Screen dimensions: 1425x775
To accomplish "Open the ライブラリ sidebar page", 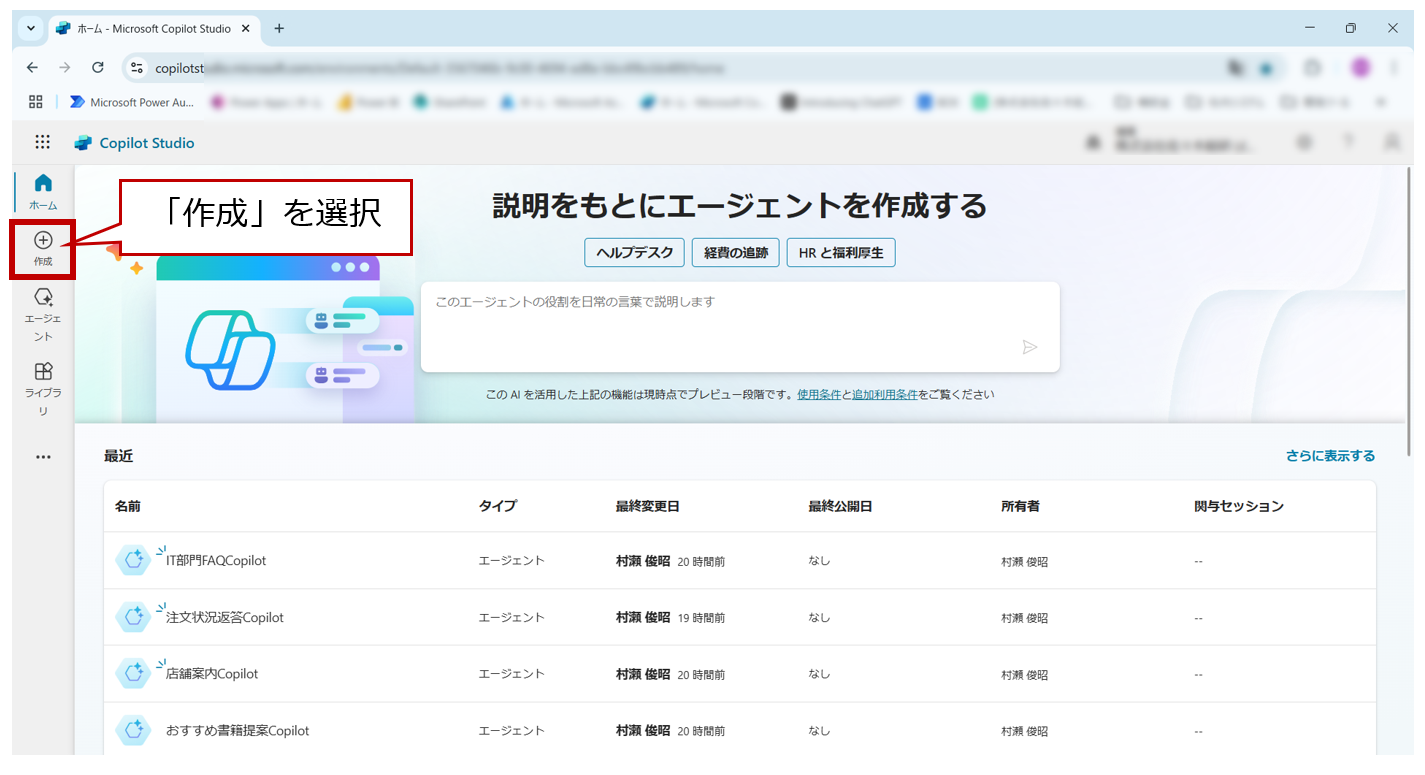I will (x=43, y=390).
